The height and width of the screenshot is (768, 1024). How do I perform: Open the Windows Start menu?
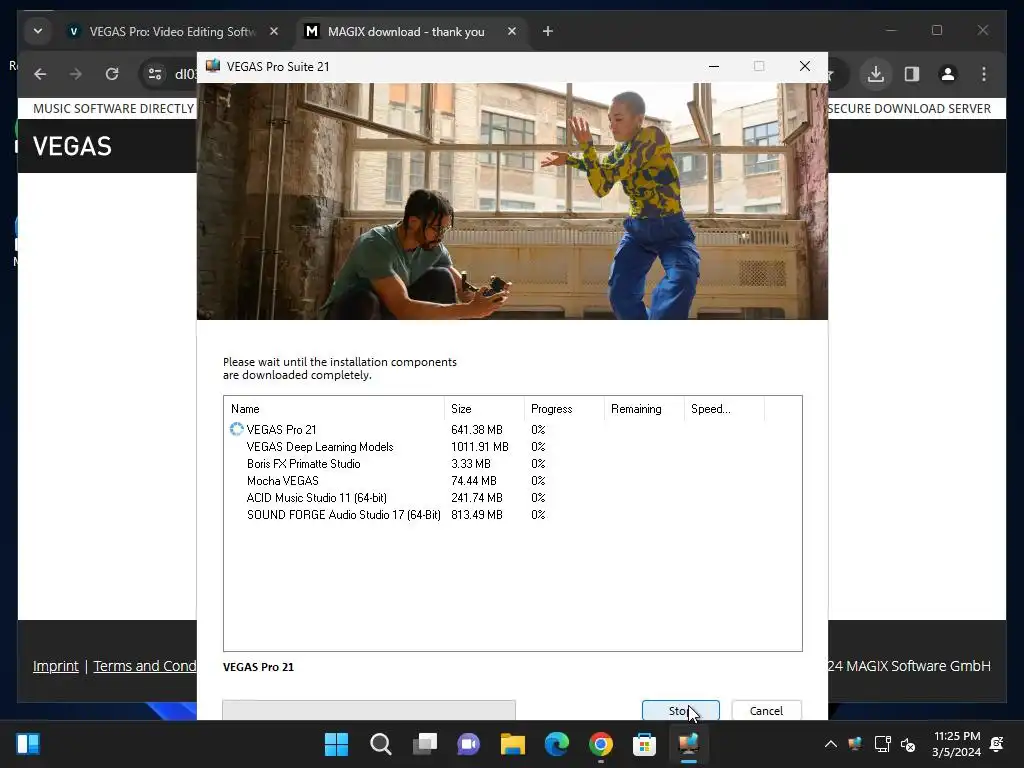click(336, 744)
